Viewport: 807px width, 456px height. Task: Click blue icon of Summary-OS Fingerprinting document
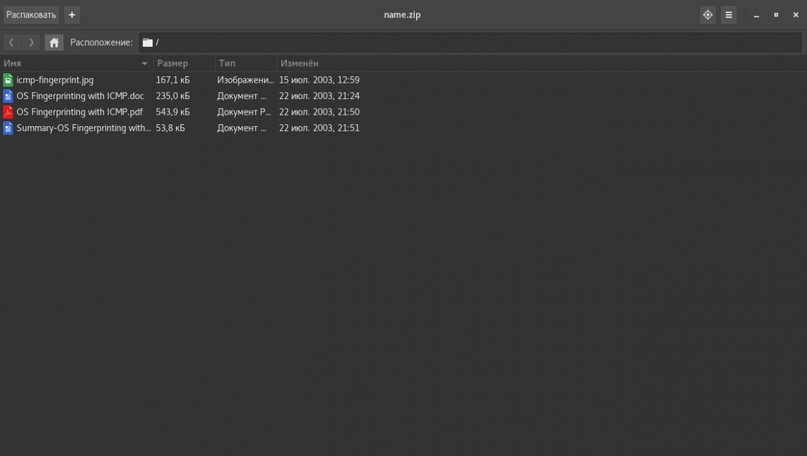coord(8,128)
